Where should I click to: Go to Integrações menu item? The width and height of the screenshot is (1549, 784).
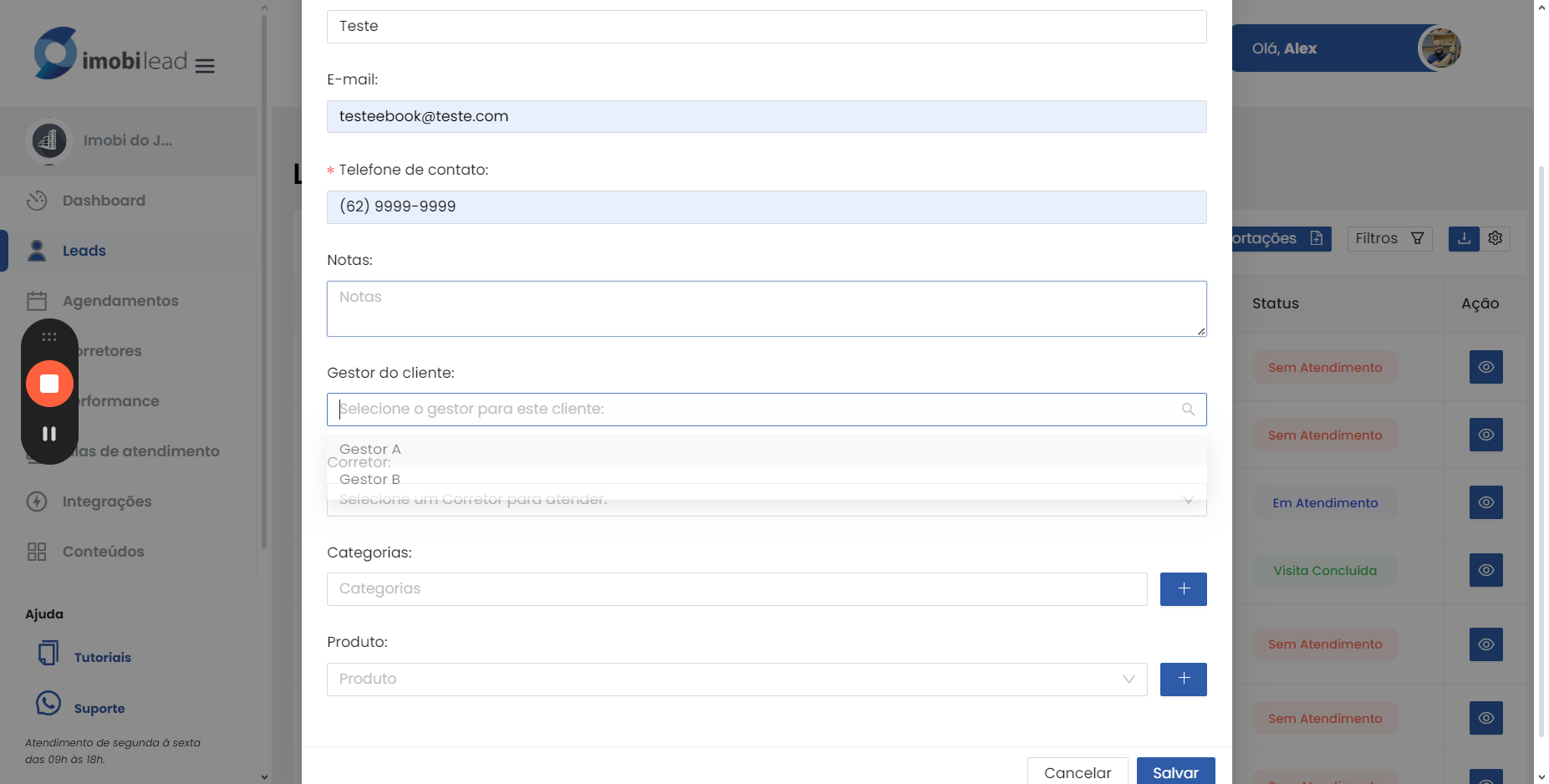coord(107,501)
